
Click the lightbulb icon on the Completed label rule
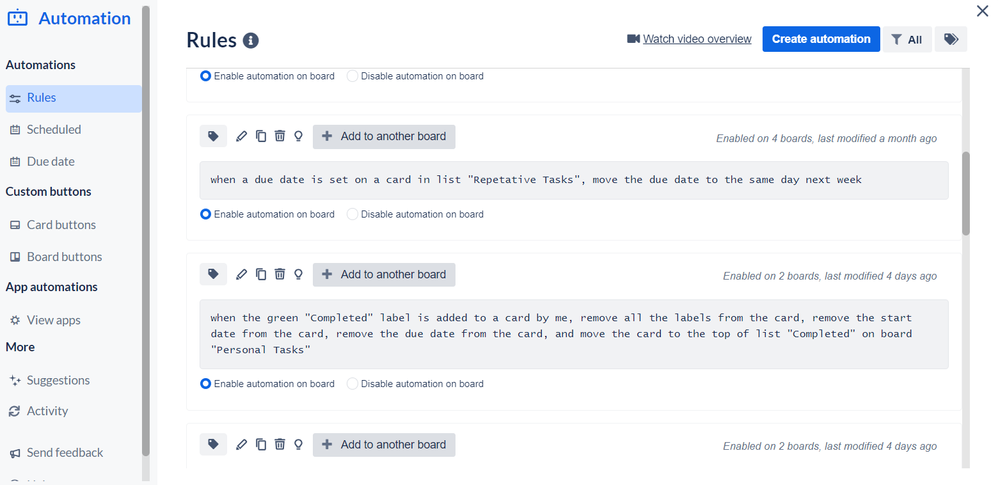pos(298,274)
